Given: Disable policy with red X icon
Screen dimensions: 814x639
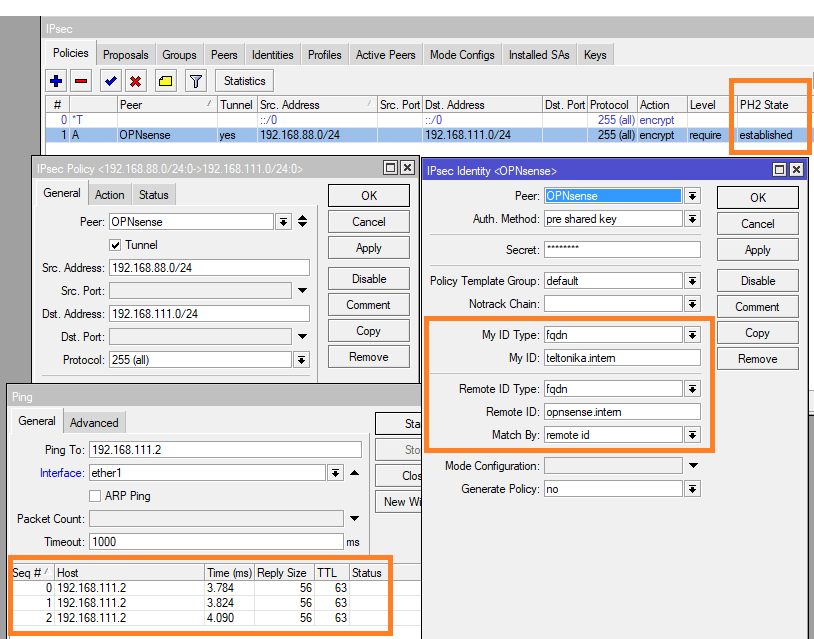Looking at the screenshot, I should coord(135,81).
